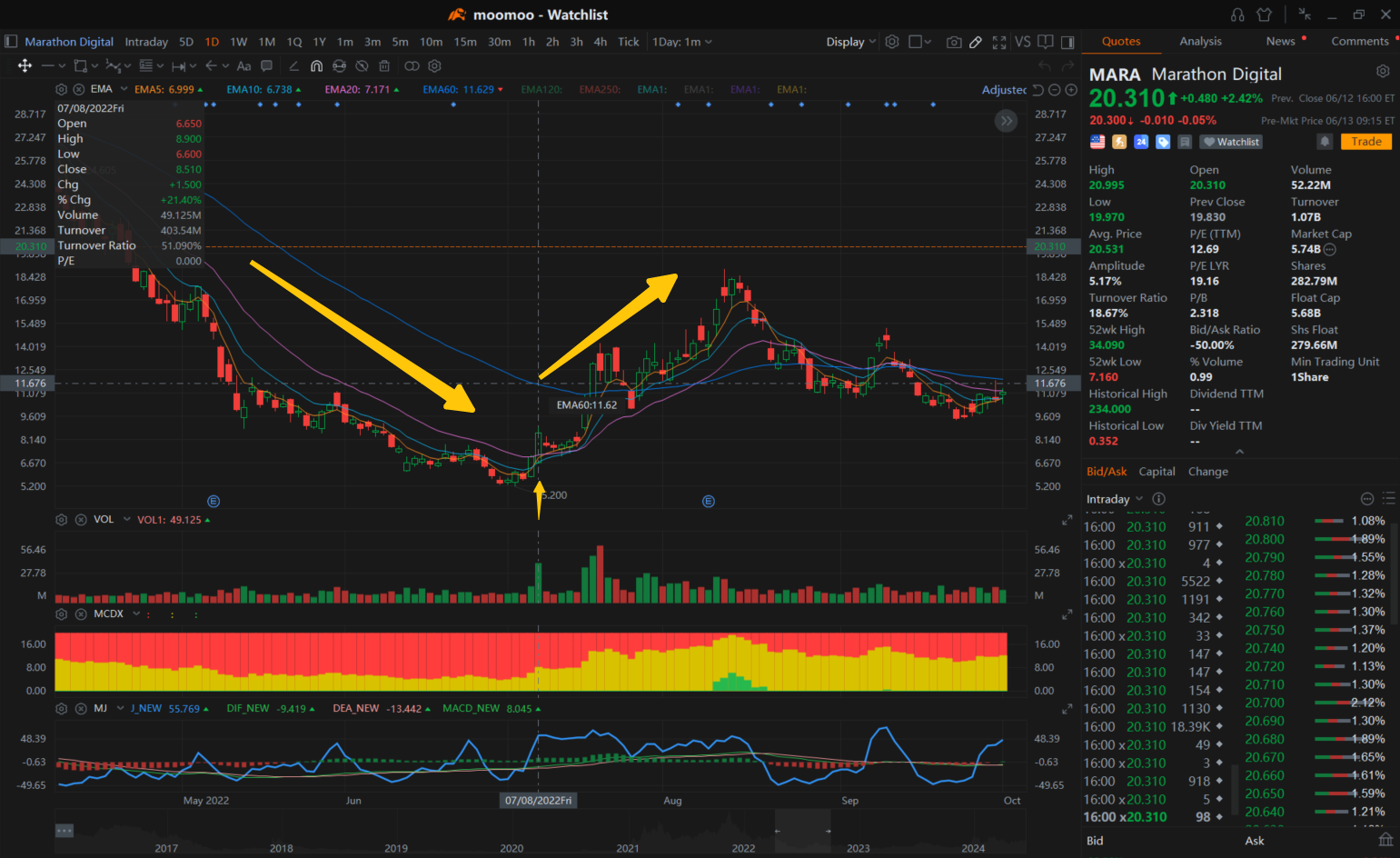1400x858 pixels.
Task: Collapse quote details with up chevron
Action: 1239,451
